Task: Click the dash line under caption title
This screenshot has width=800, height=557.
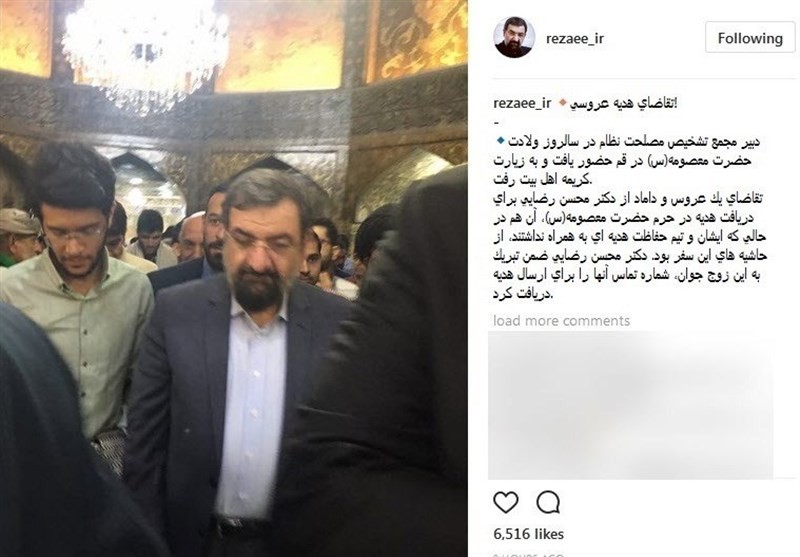Action: (x=497, y=122)
